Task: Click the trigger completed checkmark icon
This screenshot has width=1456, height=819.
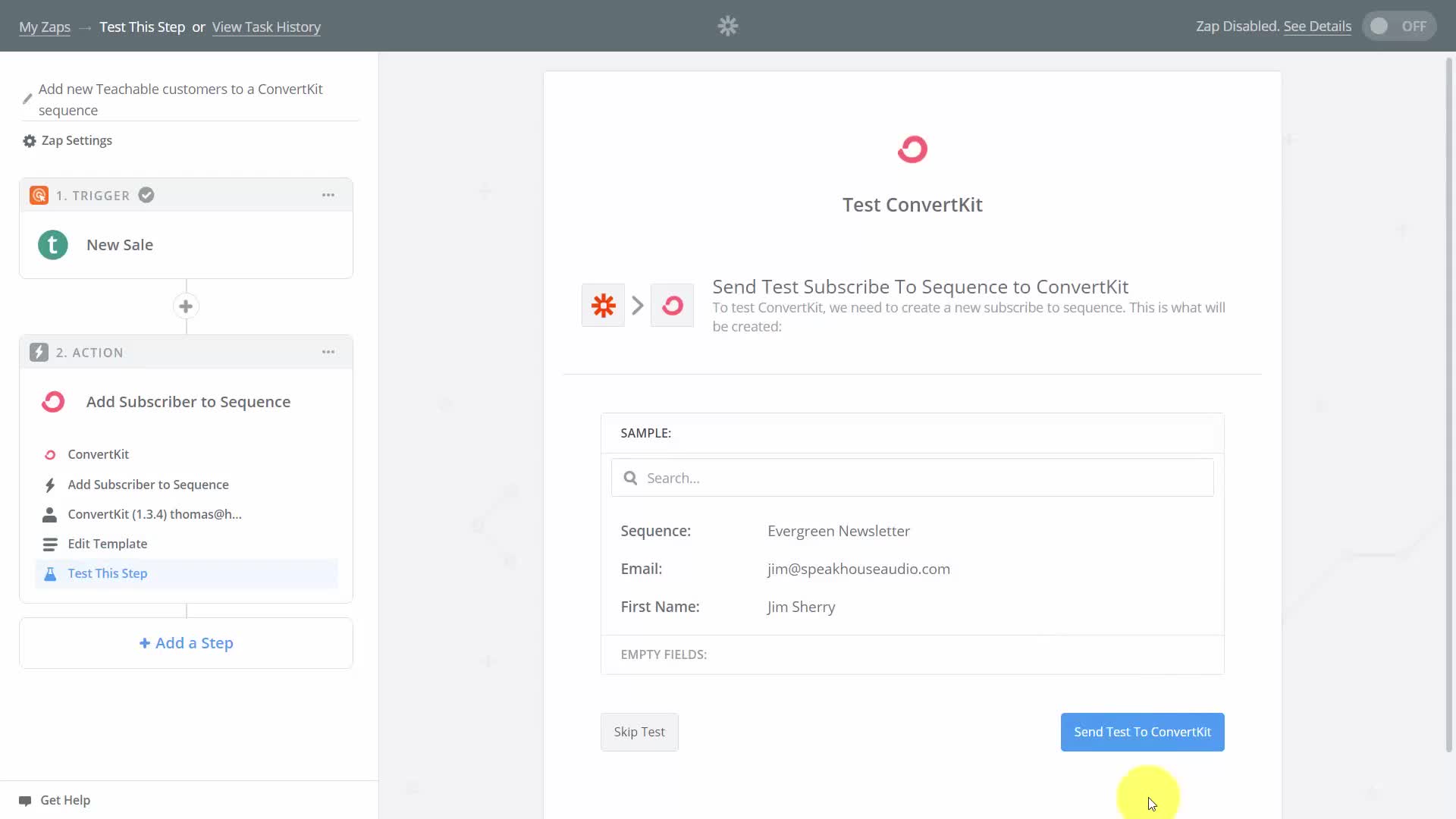Action: (x=146, y=196)
